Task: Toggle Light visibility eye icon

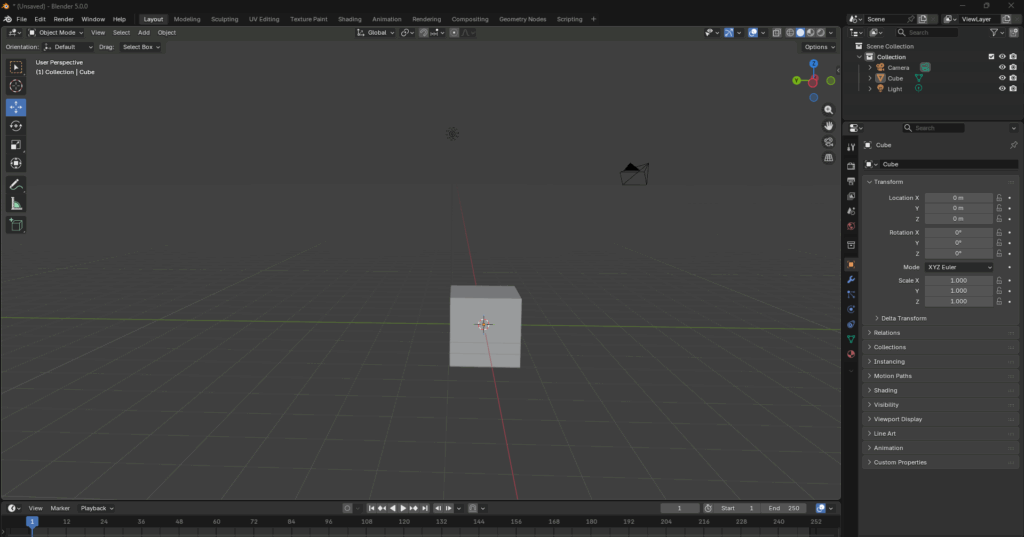Action: (x=1001, y=89)
